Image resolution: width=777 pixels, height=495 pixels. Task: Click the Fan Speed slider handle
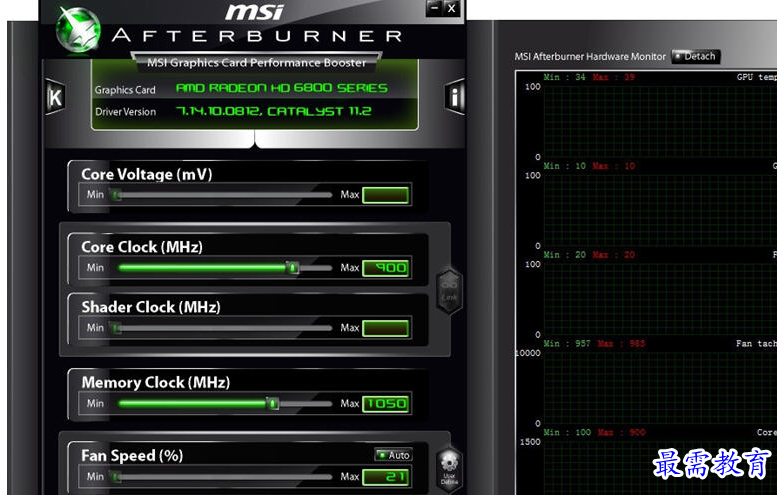pos(117,477)
